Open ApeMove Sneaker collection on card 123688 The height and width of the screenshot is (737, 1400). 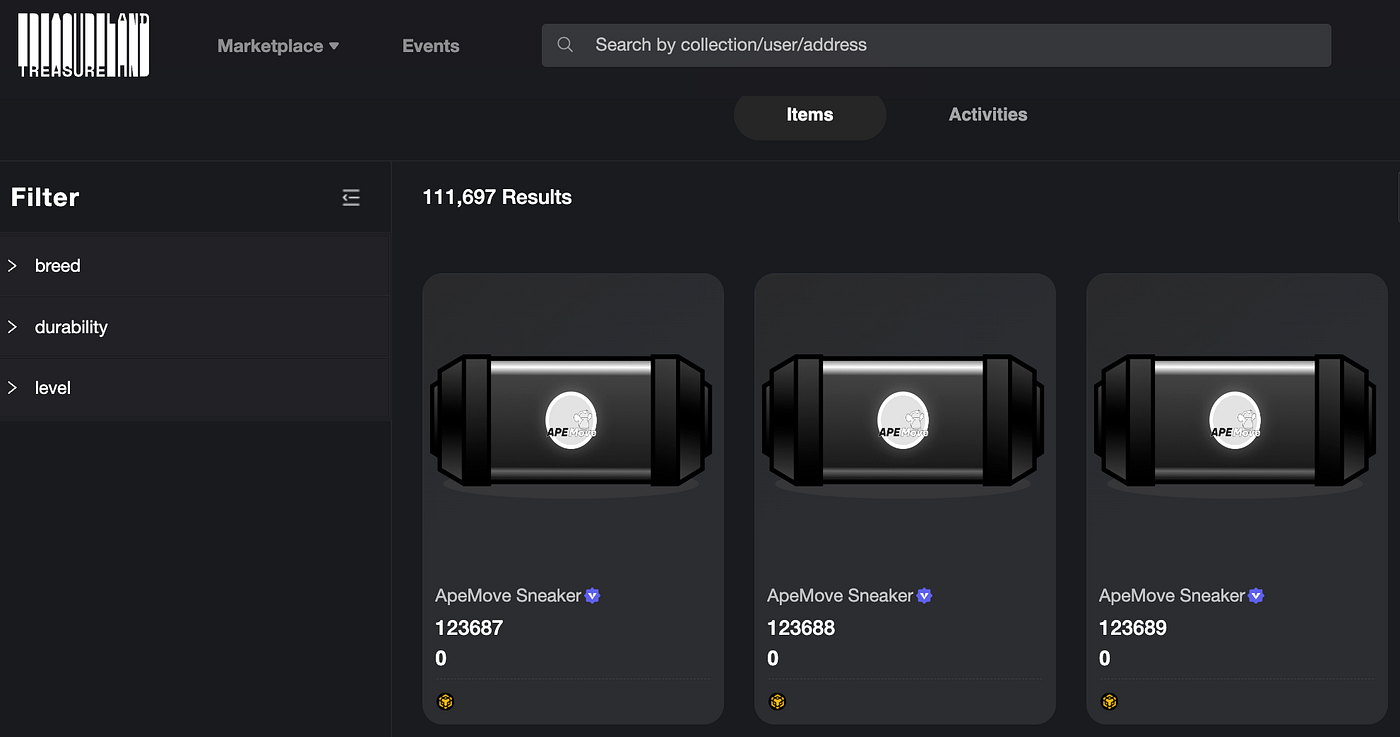840,595
